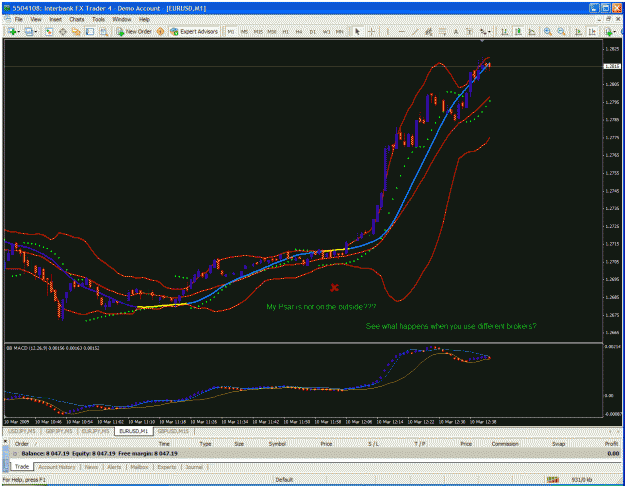The height and width of the screenshot is (486, 625).
Task: Select the text annotation tool
Action: click(456, 31)
